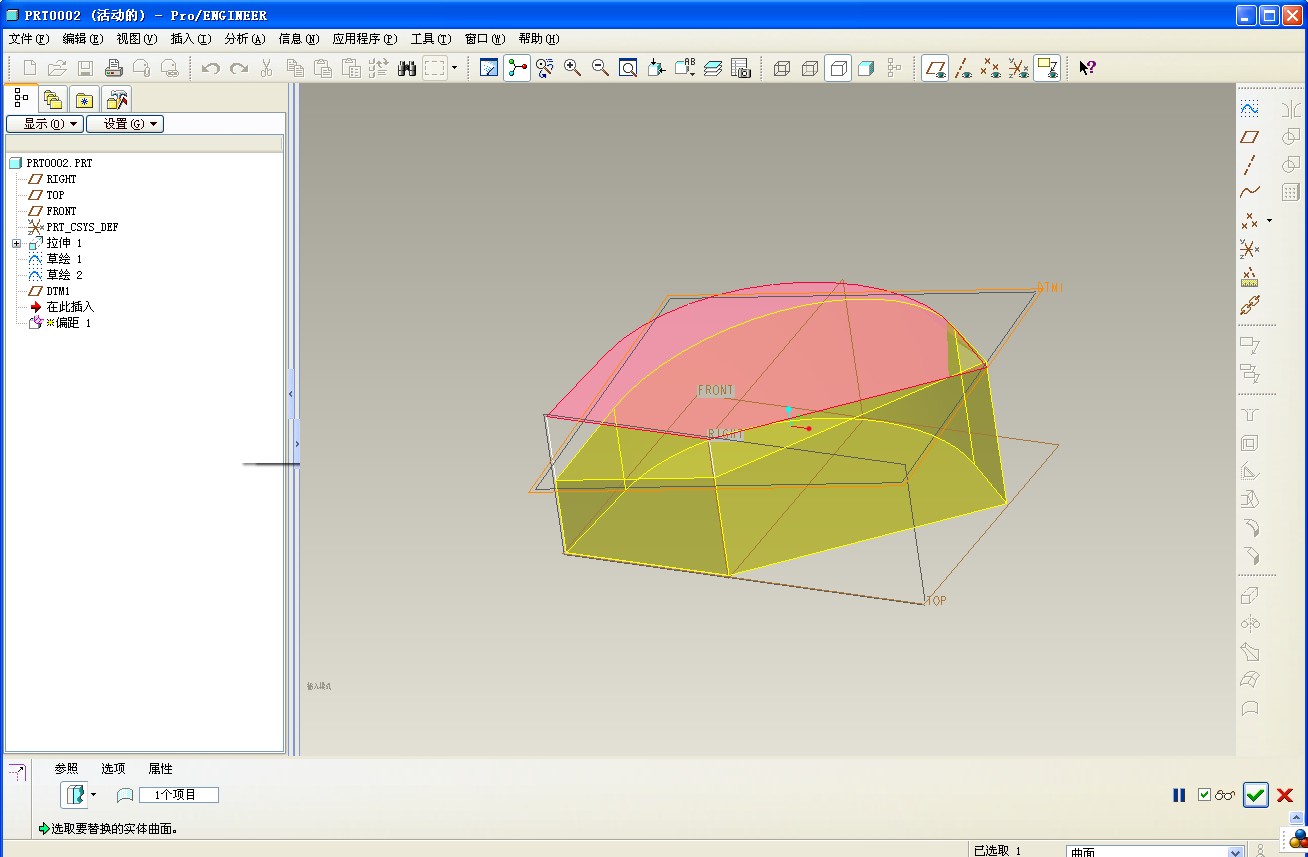The height and width of the screenshot is (857, 1308).
Task: Pause the offset feature tool
Action: [x=1179, y=795]
